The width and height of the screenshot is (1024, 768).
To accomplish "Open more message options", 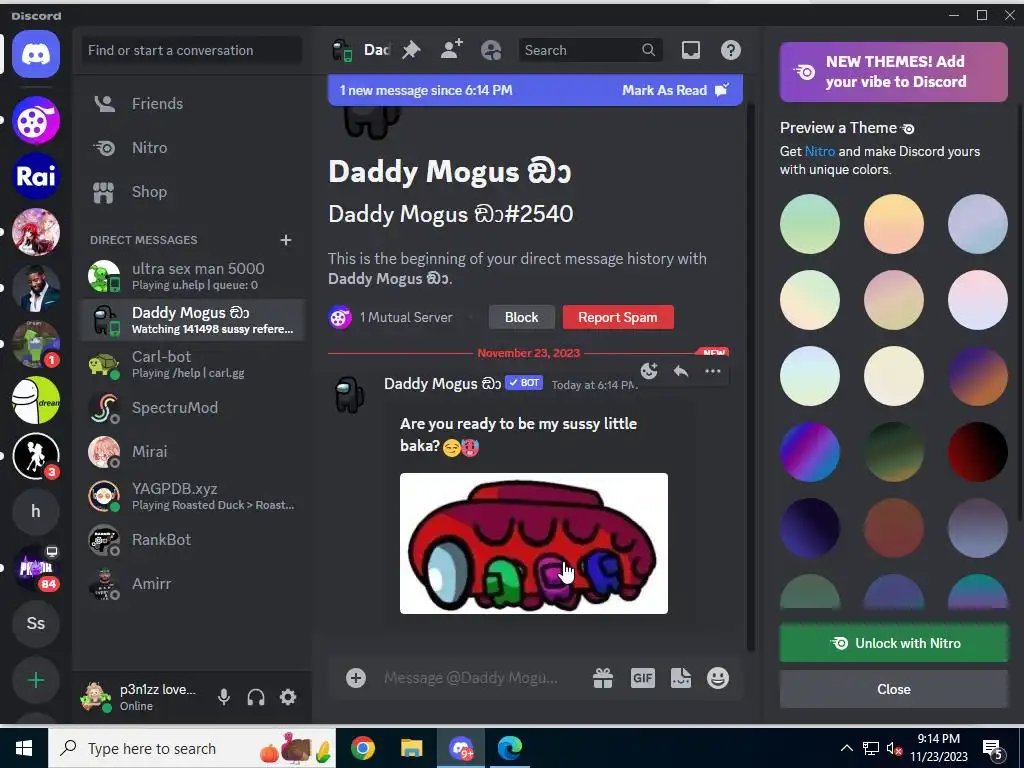I will (712, 371).
